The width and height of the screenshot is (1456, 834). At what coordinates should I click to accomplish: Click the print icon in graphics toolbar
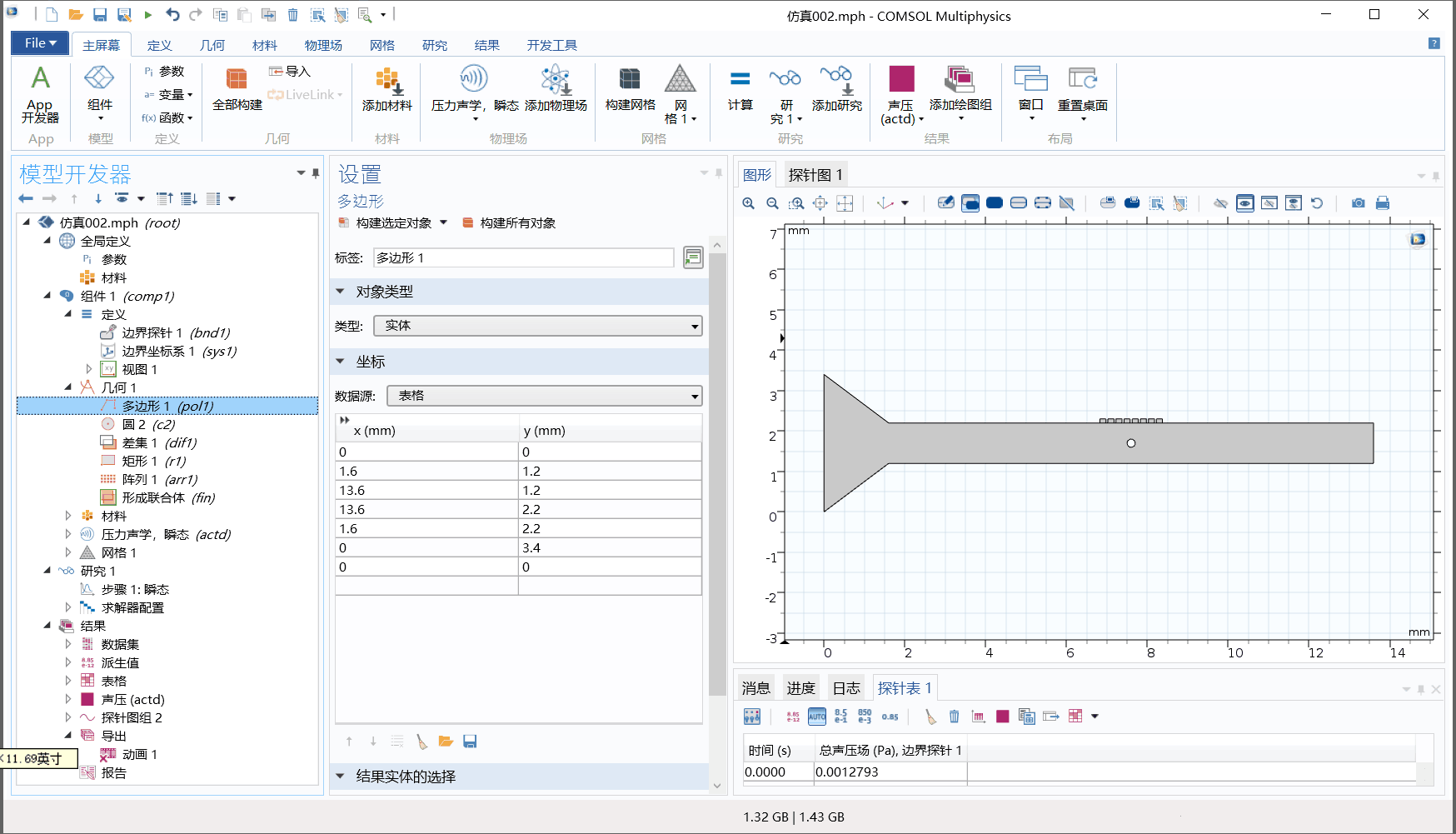click(1383, 203)
